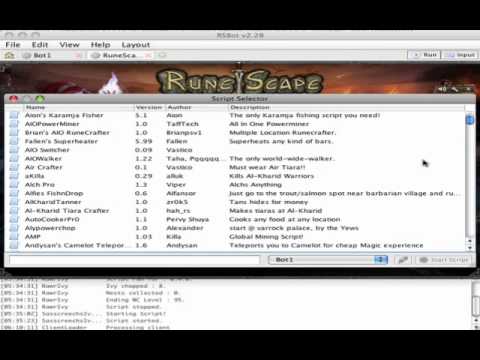Open the Layout menu
Viewport: 480px width, 360px height.
click(136, 45)
